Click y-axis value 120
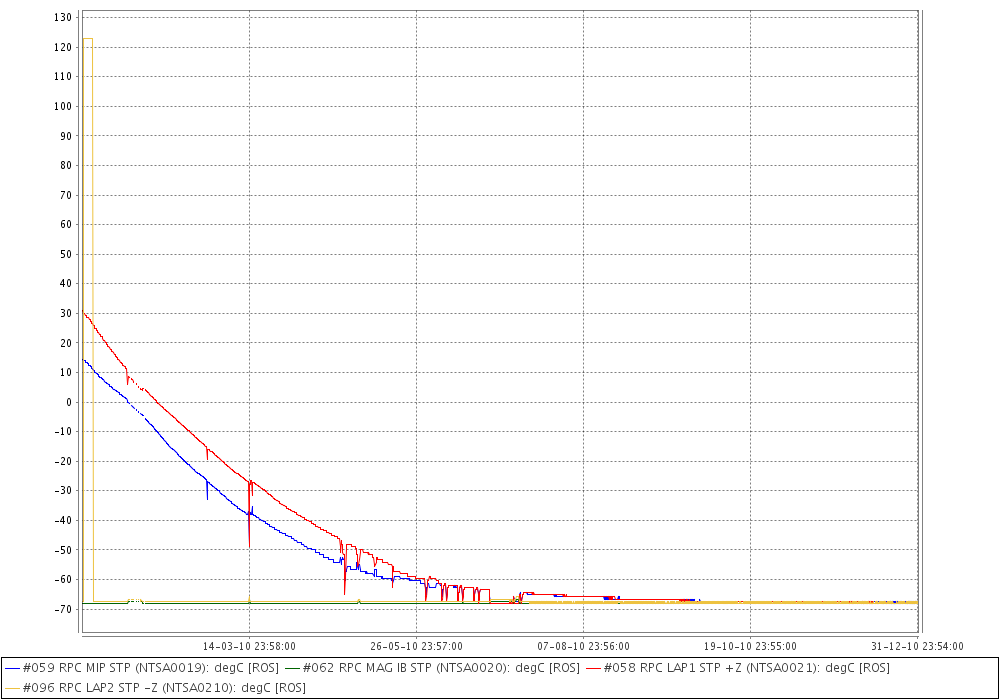The image size is (1000, 700). [x=62, y=47]
